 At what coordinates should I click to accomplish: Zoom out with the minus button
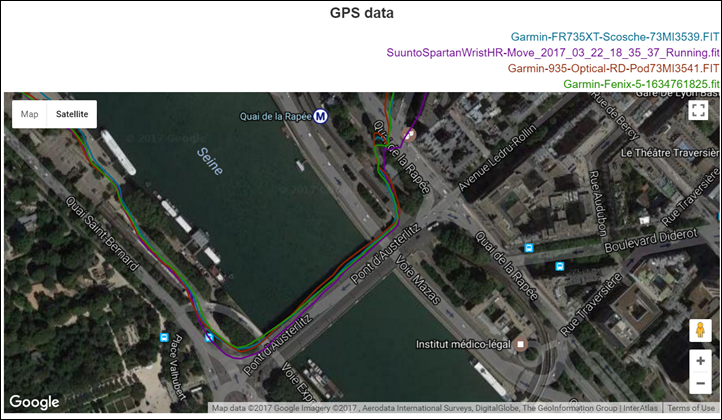click(700, 384)
